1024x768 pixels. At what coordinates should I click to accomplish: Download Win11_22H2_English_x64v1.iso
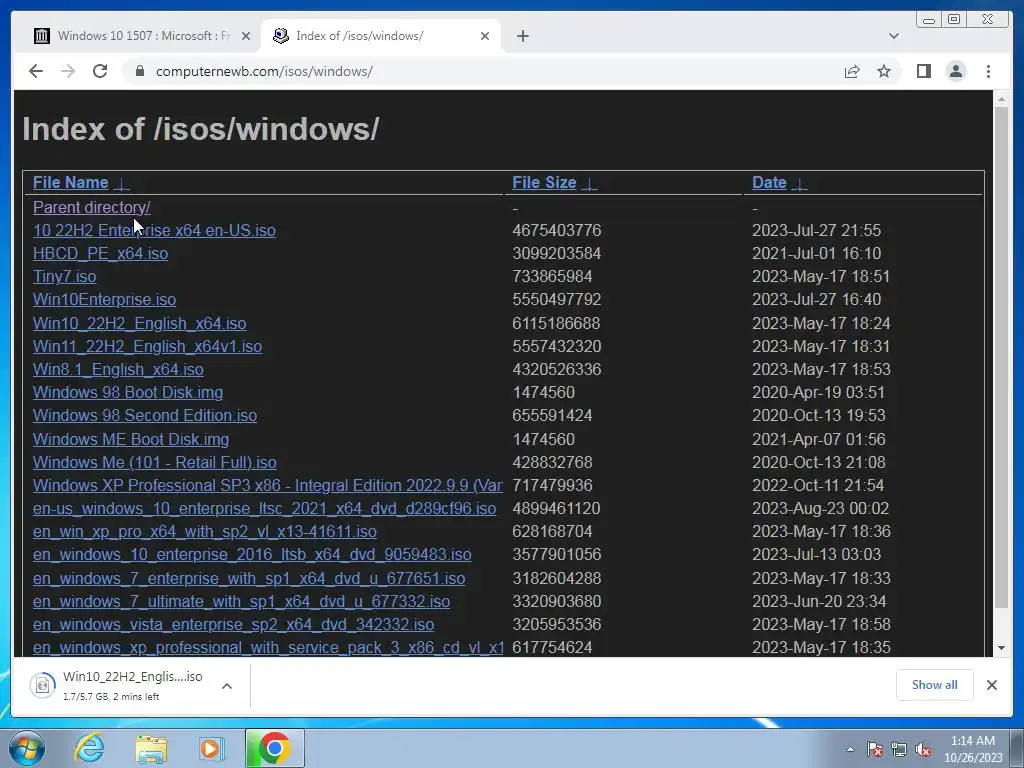point(148,346)
